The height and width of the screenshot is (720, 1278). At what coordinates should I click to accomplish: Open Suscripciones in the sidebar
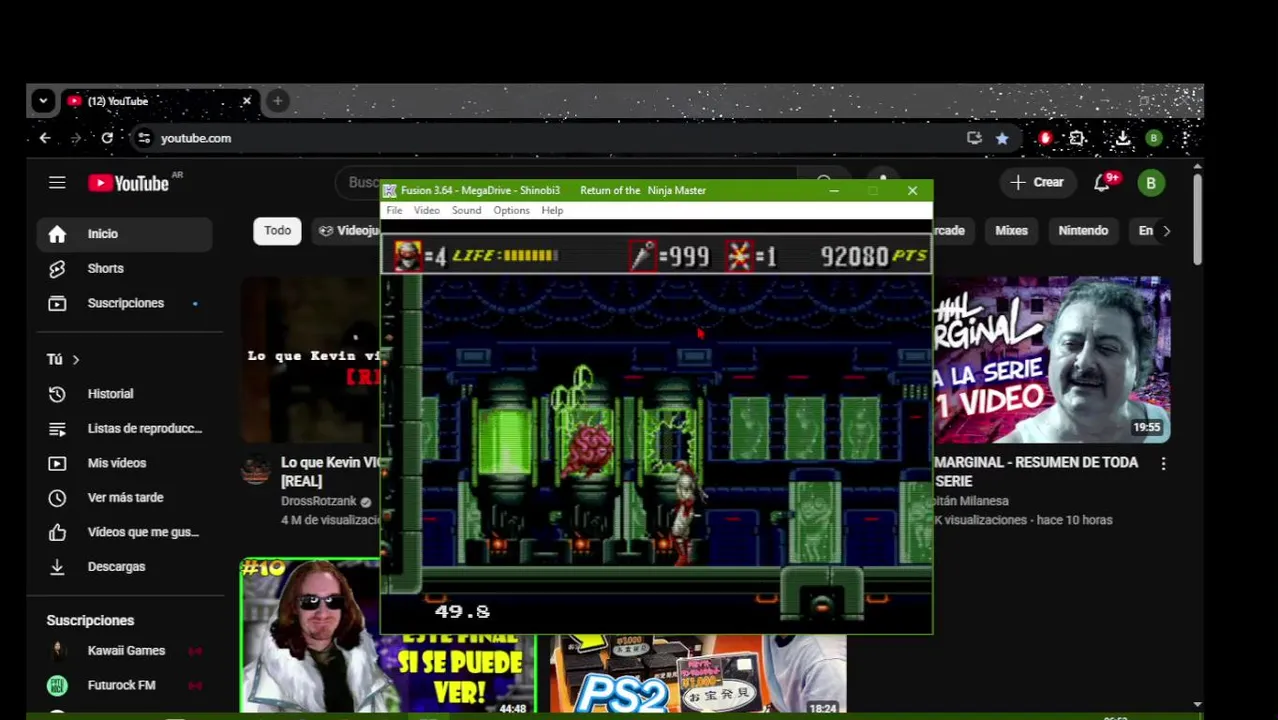125,303
